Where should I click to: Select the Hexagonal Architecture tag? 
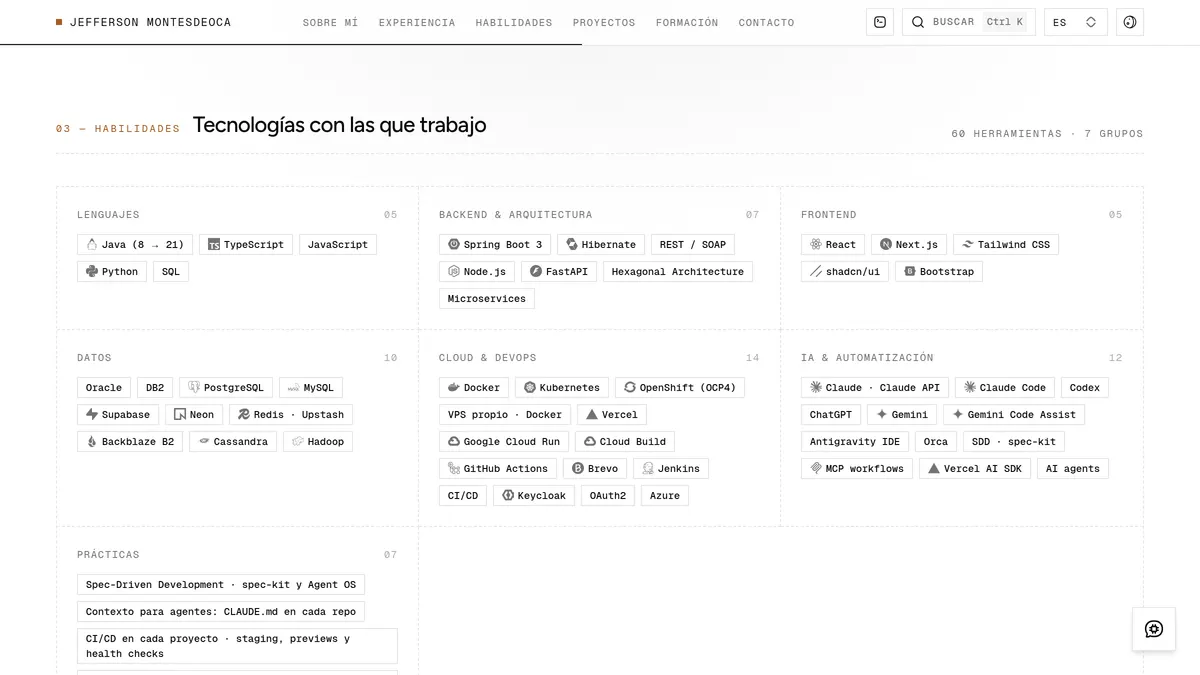[x=678, y=271]
